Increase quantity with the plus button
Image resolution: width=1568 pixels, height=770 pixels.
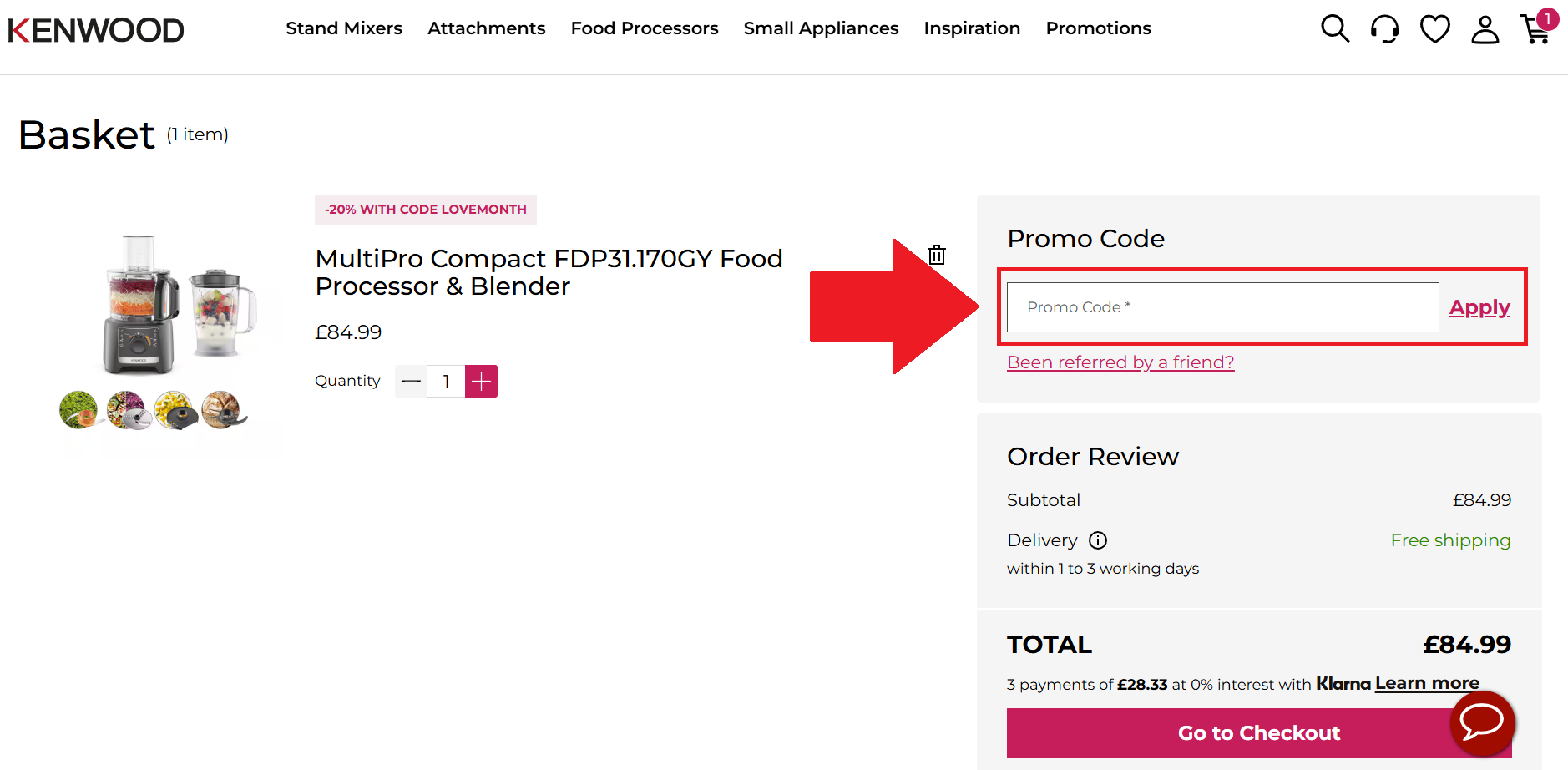coord(481,381)
